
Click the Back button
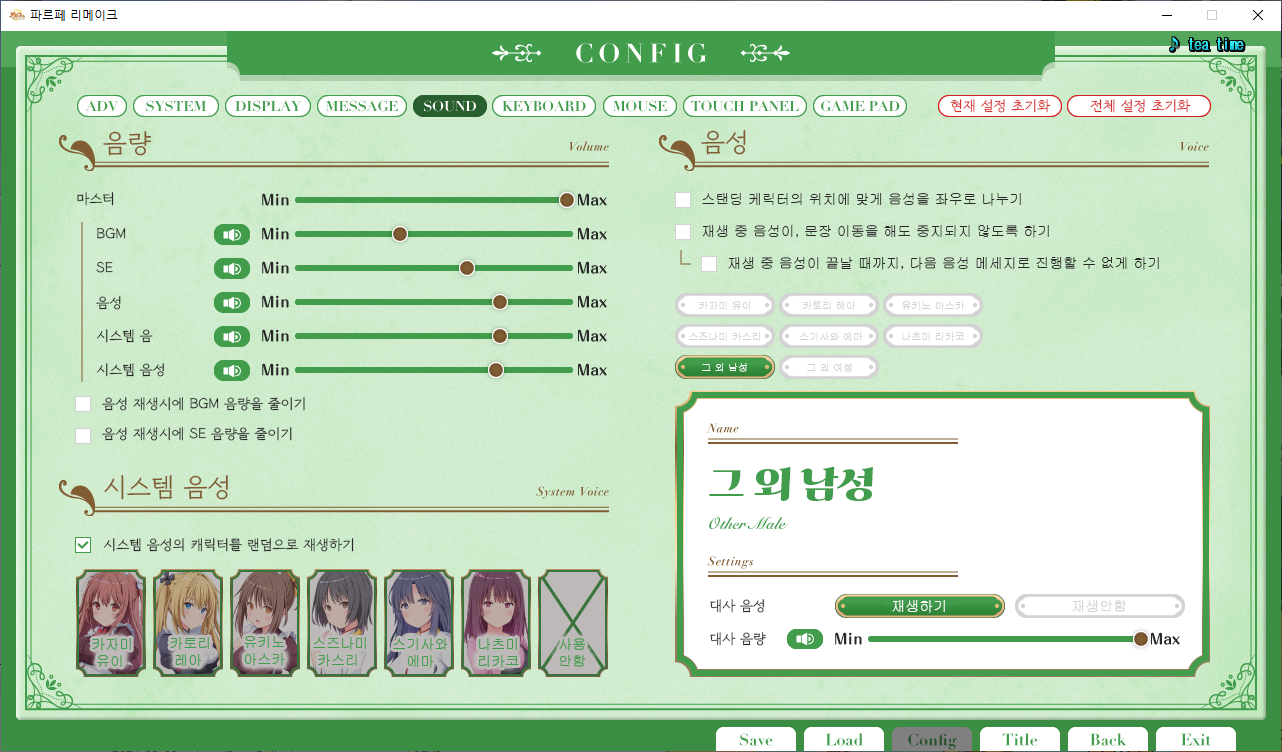1108,740
